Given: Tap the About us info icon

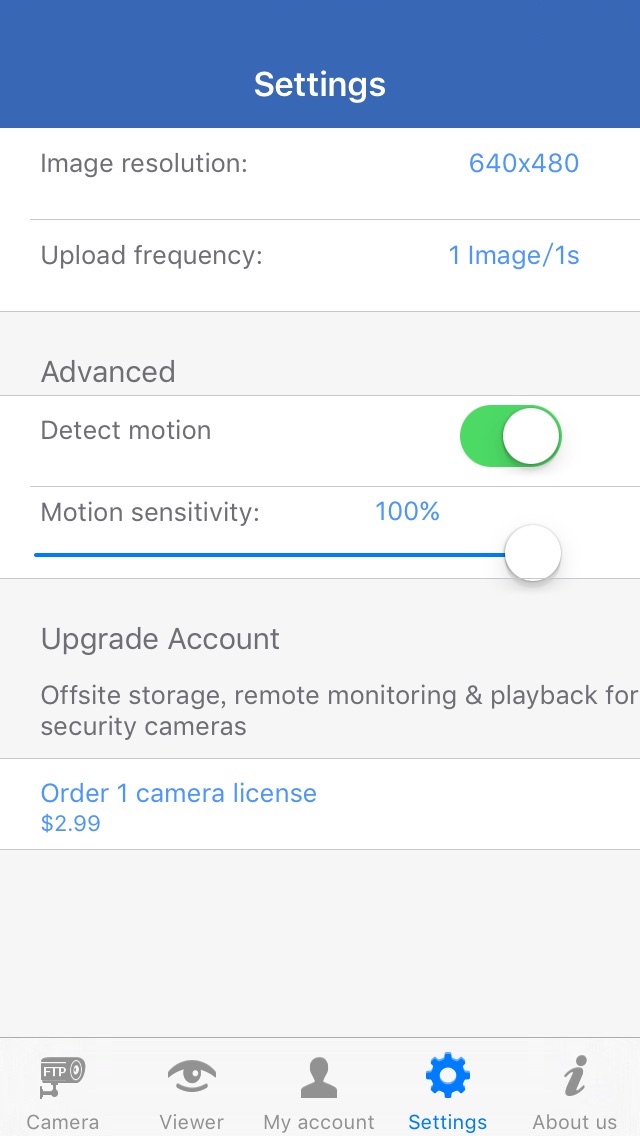Looking at the screenshot, I should (574, 1076).
